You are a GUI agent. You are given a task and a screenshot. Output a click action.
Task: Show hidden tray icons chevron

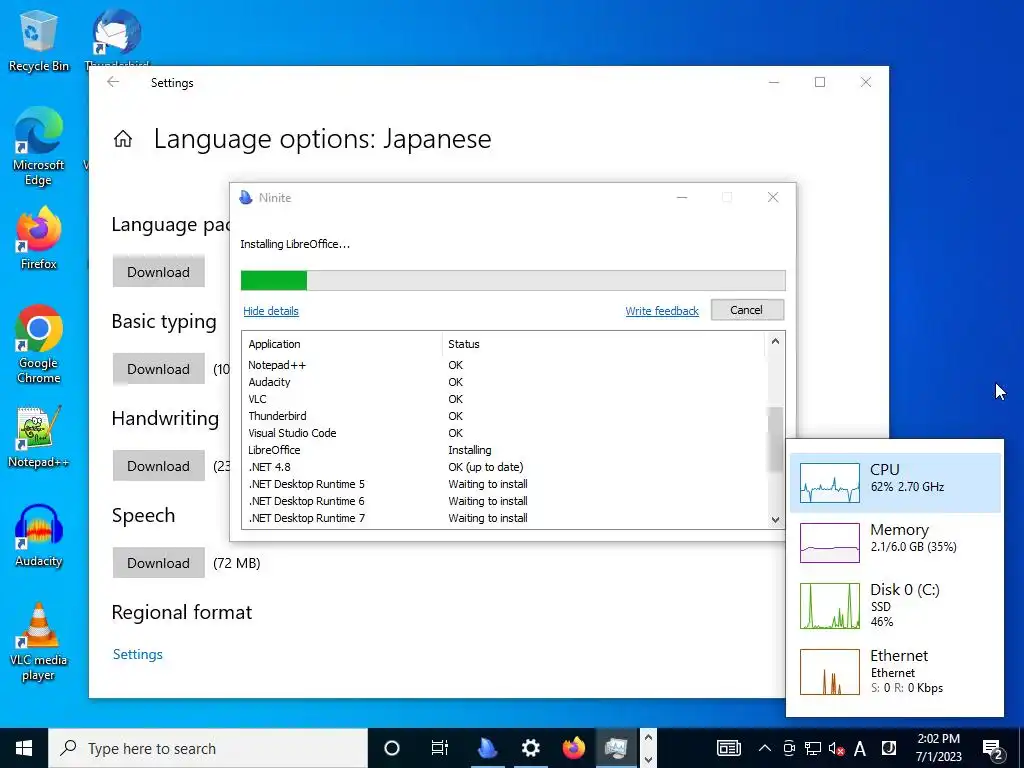(x=765, y=748)
